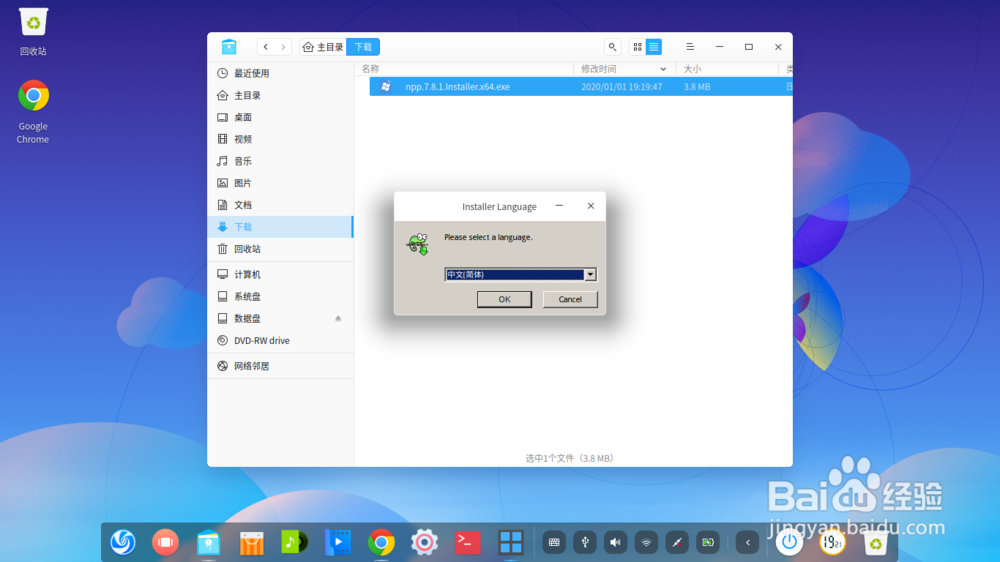This screenshot has height=562, width=1000.
Task: Open multitasking view in dock
Action: click(510, 542)
